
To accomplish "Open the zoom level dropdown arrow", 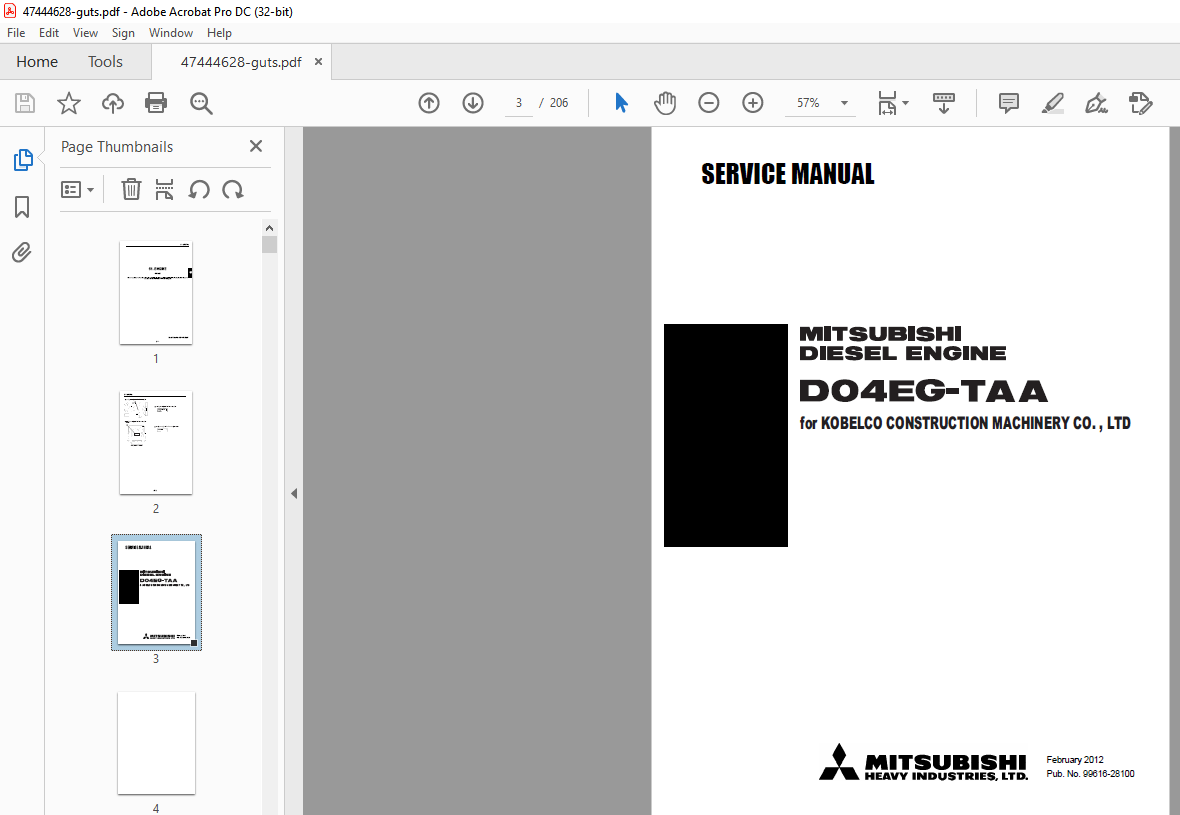I will (844, 103).
